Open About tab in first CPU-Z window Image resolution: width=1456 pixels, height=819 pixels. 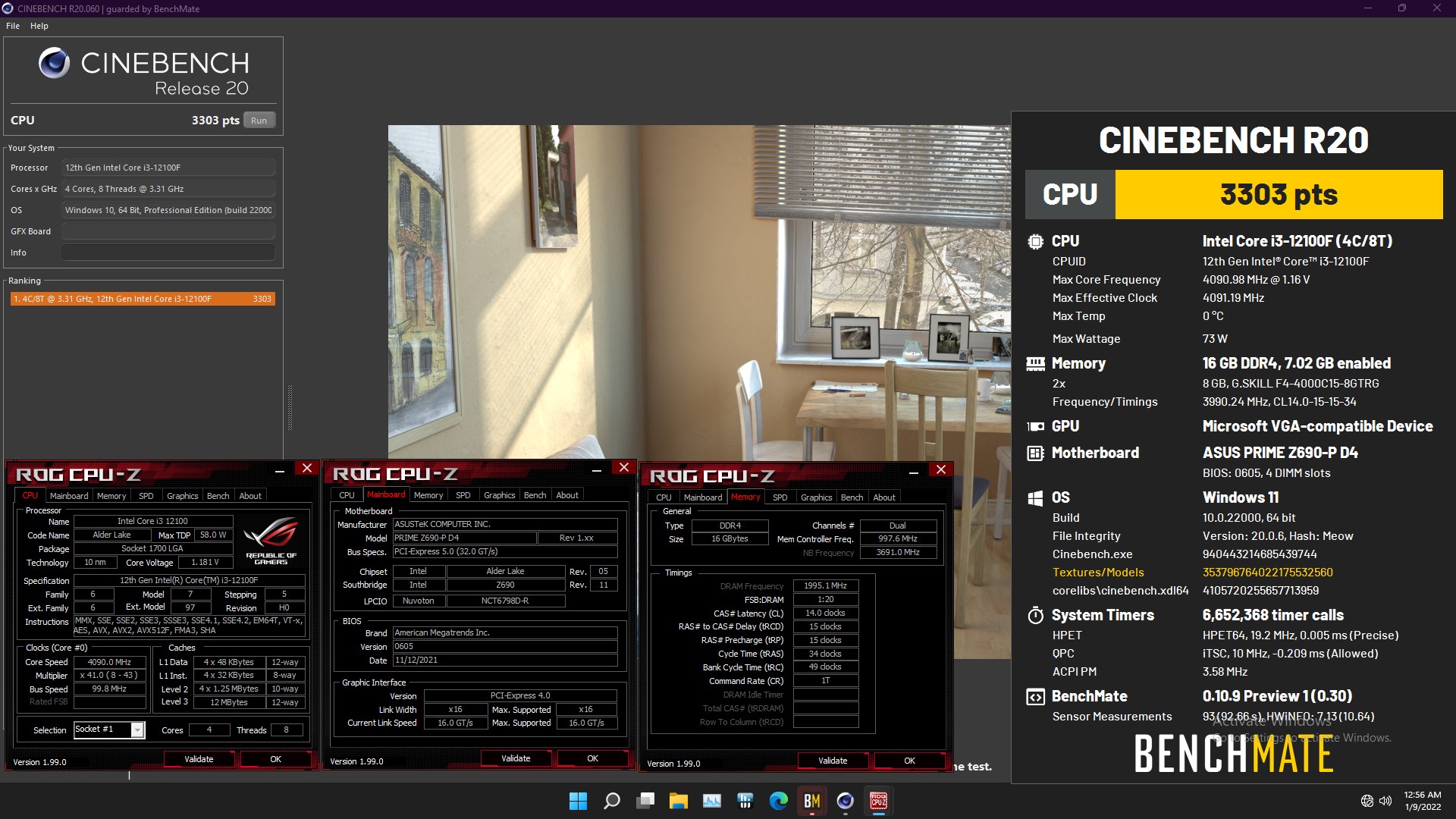click(250, 496)
